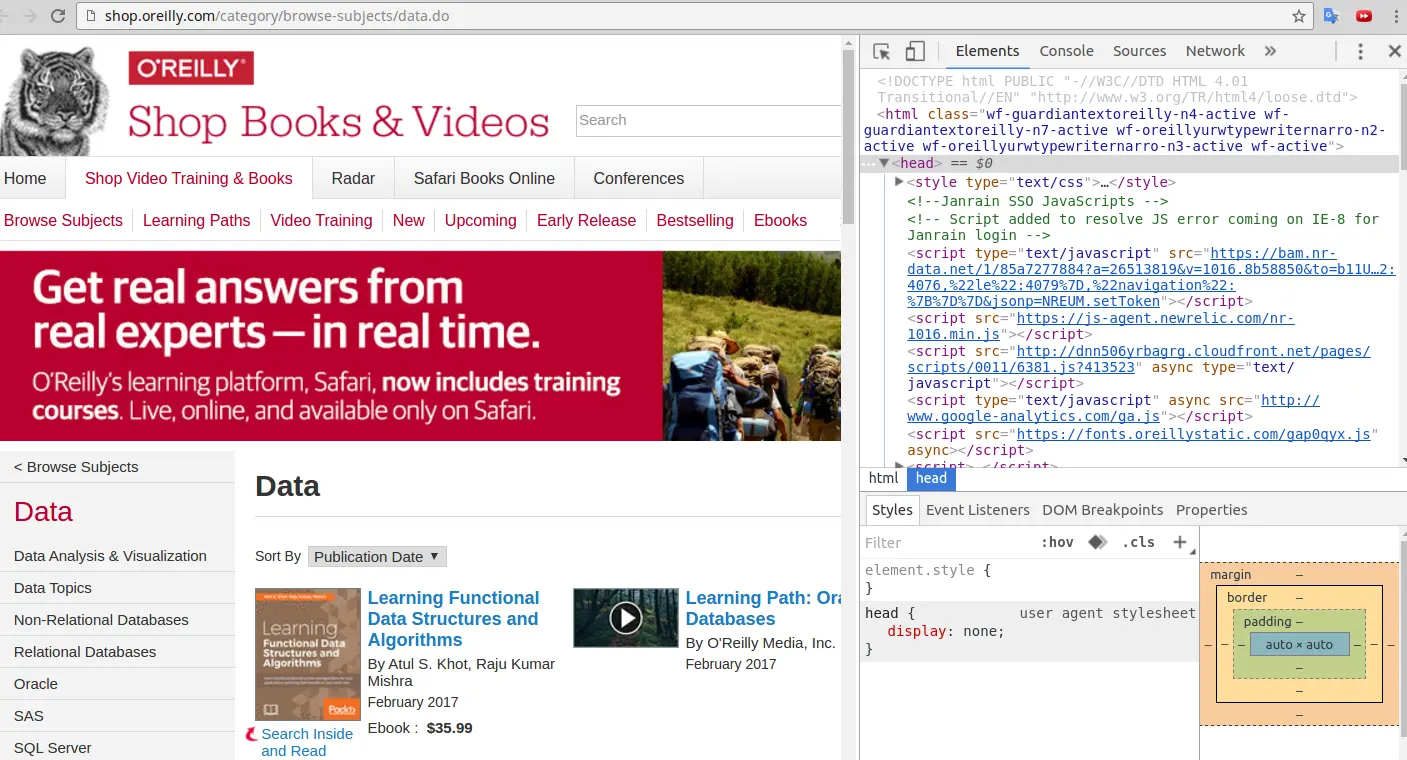The height and width of the screenshot is (760, 1407).
Task: Click the site Search box
Action: point(708,120)
